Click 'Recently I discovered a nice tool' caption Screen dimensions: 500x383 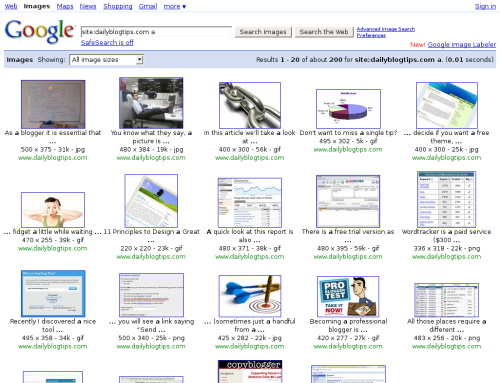[53, 325]
